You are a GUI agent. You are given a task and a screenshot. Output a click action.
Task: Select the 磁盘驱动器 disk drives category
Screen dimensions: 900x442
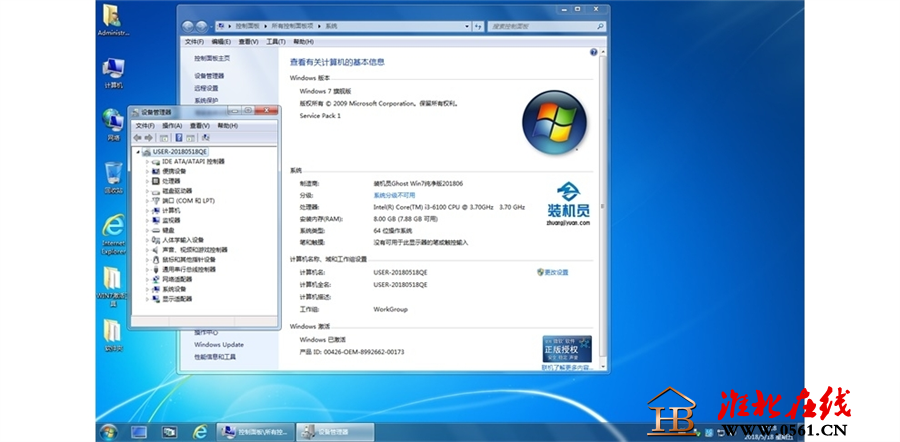tap(177, 191)
